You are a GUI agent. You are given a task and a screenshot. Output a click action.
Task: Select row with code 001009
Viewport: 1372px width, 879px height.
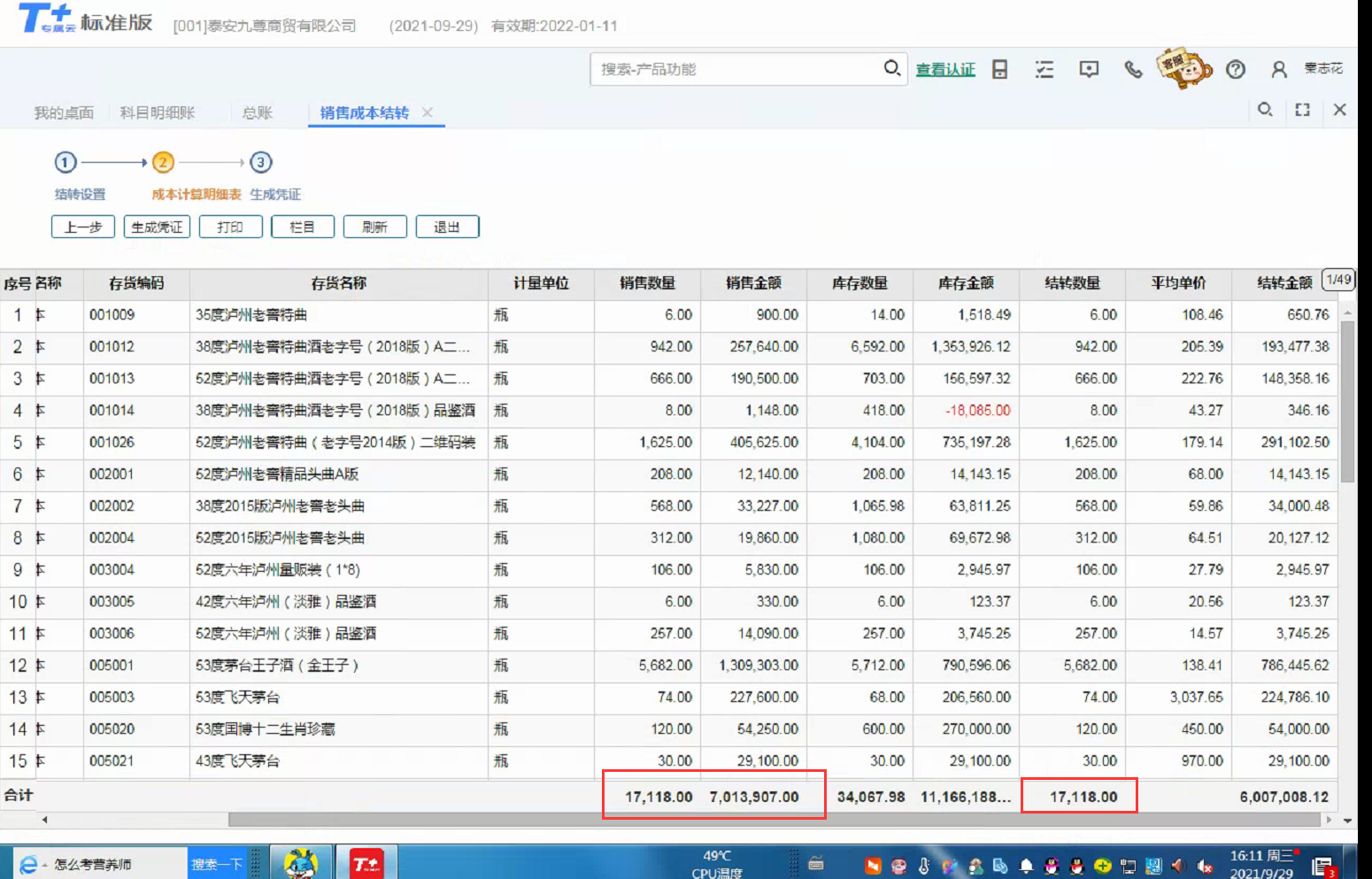click(x=668, y=315)
